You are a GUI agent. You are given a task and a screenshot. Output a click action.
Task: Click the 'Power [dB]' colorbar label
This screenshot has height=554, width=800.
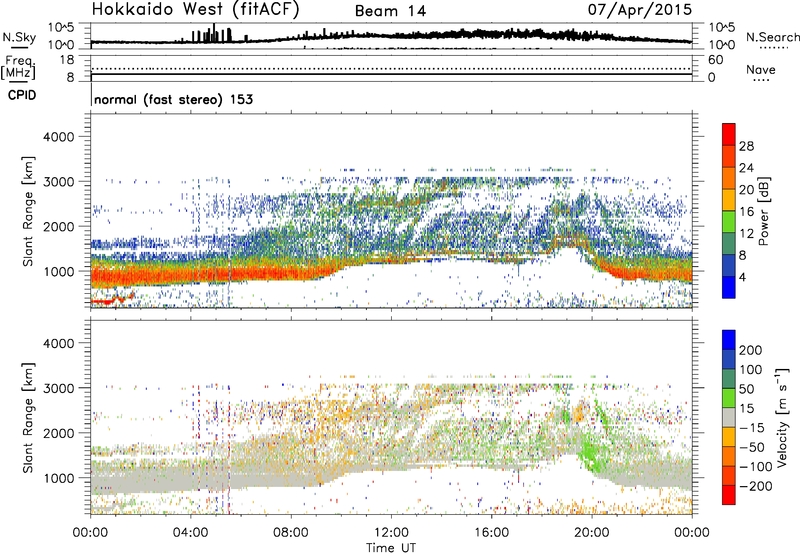764,211
